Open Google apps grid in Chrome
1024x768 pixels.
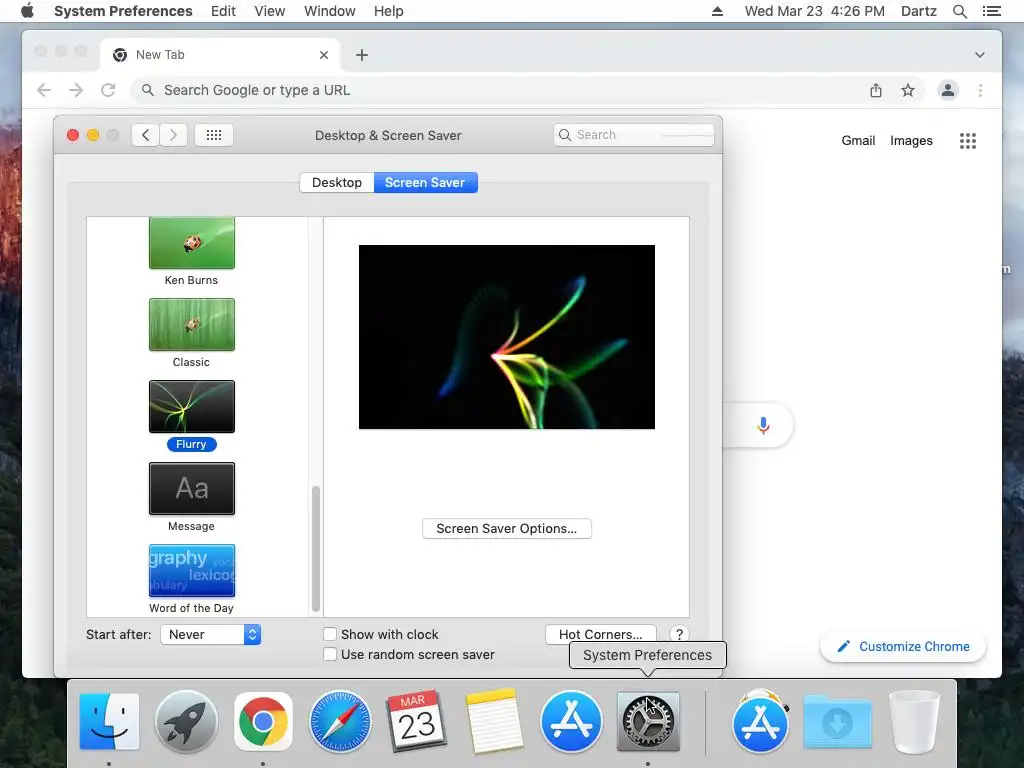[x=968, y=141]
